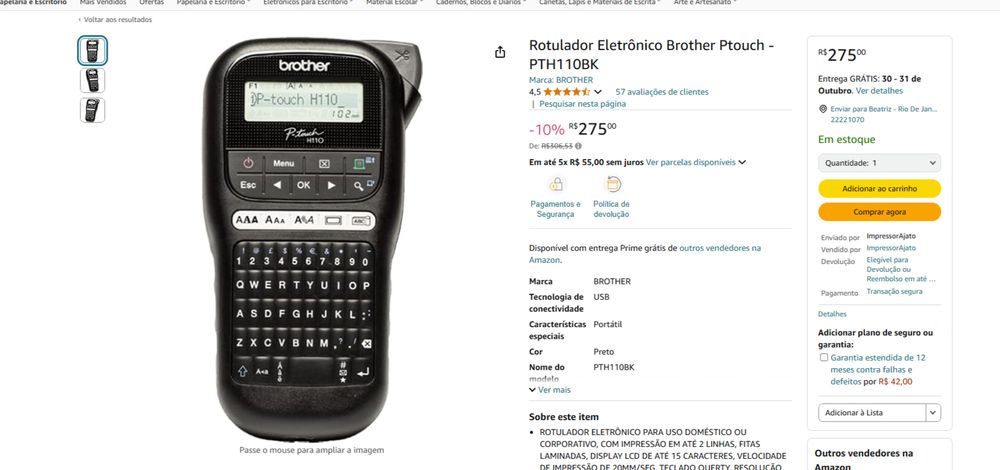Click the Comprar agora button
The height and width of the screenshot is (470, 1000).
coord(879,212)
